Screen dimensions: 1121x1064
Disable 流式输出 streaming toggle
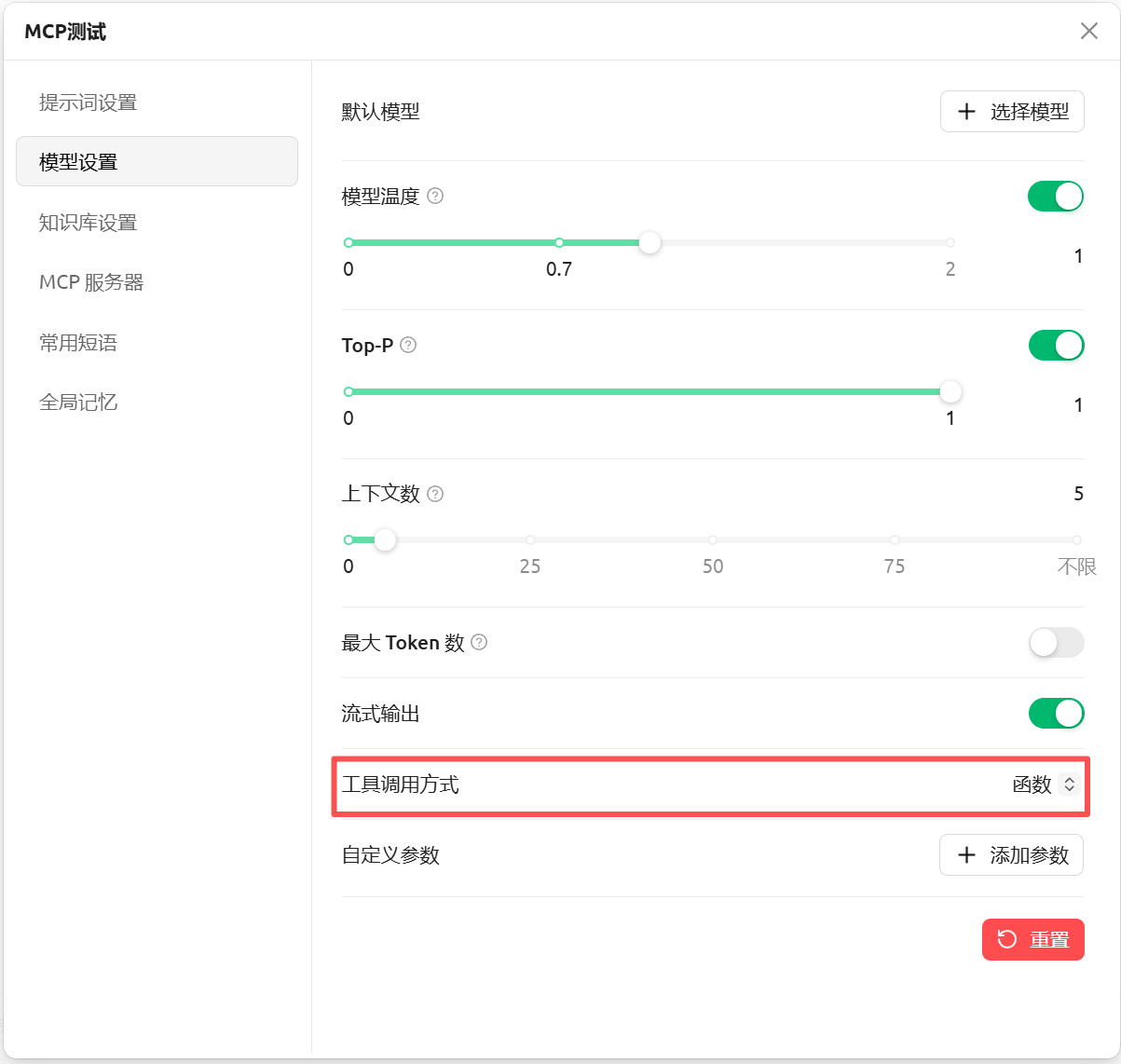coord(1055,714)
